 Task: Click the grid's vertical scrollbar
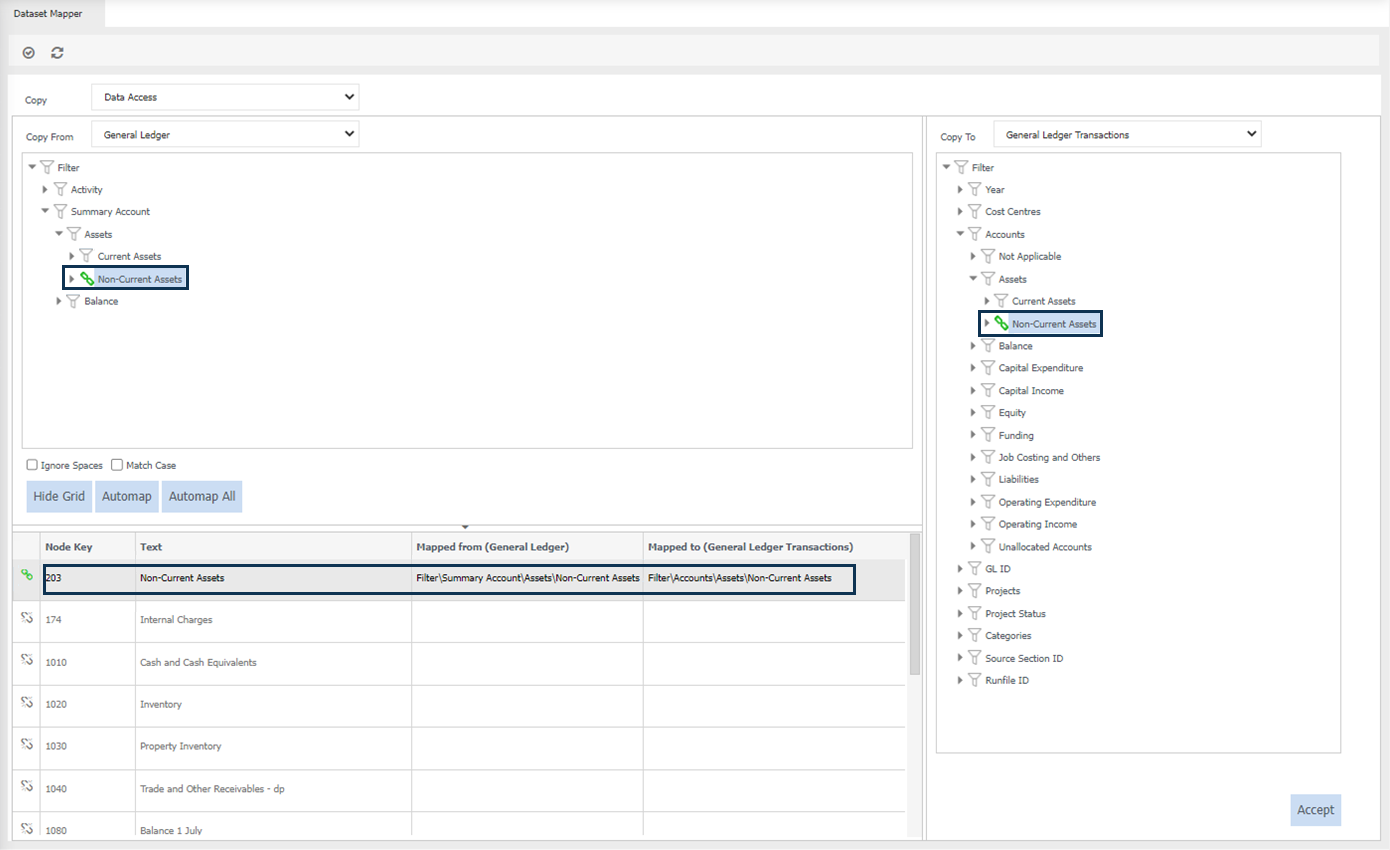[x=914, y=610]
